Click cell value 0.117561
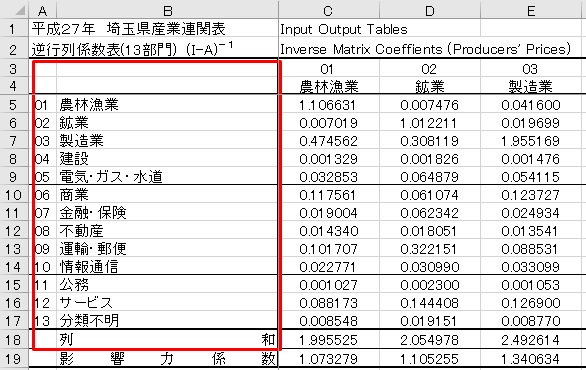The height and width of the screenshot is (370, 586). (329, 195)
